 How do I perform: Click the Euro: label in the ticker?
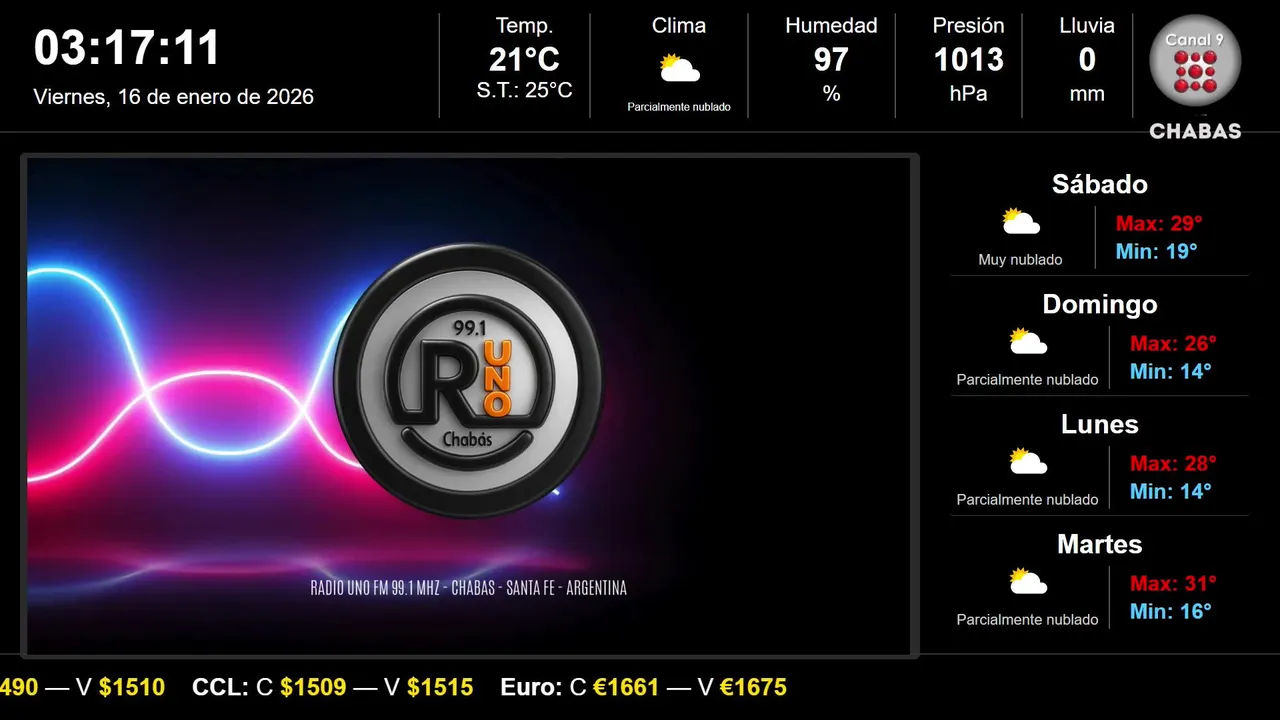pos(531,687)
